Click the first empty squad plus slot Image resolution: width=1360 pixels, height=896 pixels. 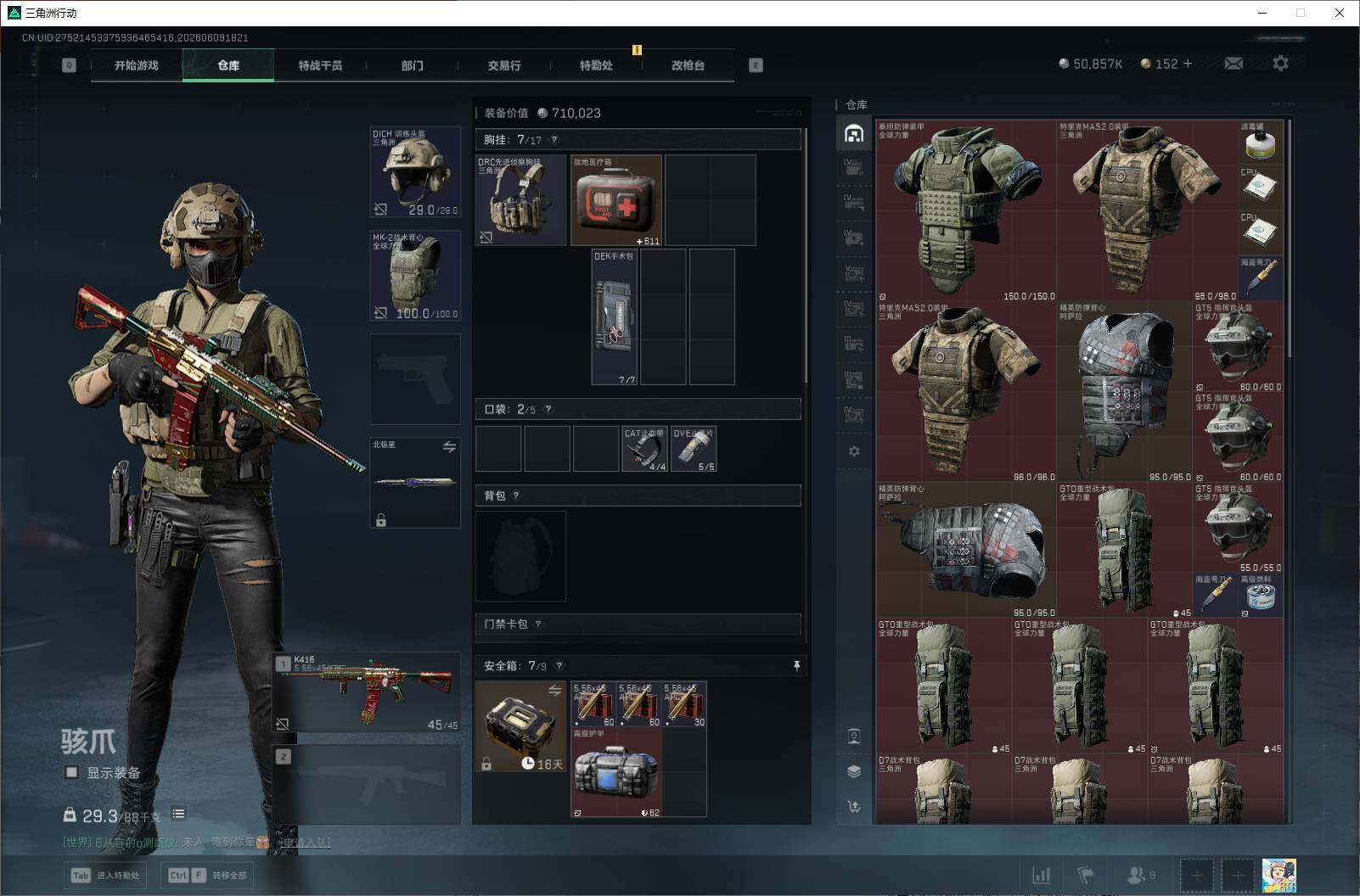tap(1196, 875)
